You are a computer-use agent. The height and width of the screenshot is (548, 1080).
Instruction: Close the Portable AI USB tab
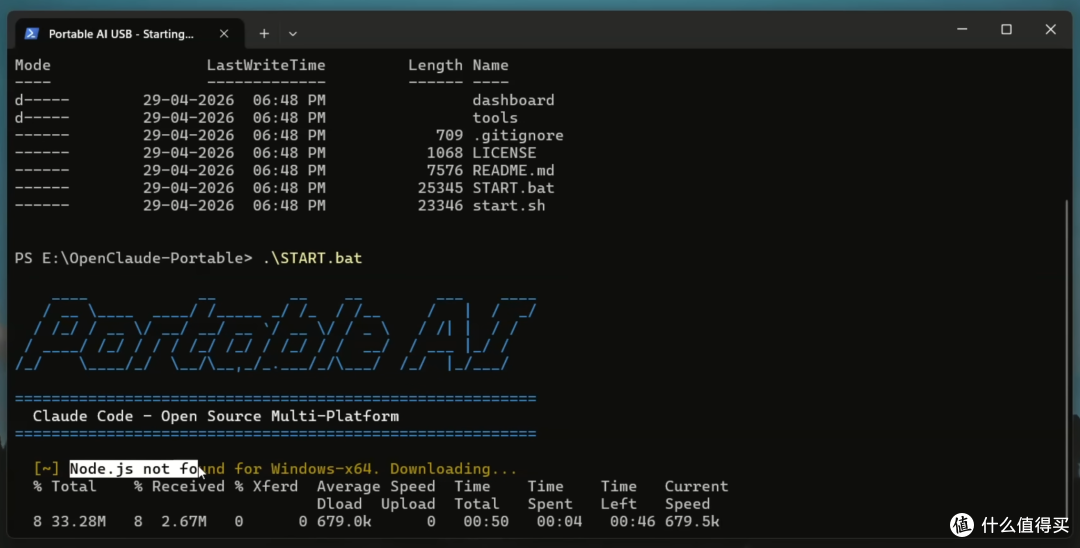pyautogui.click(x=224, y=34)
